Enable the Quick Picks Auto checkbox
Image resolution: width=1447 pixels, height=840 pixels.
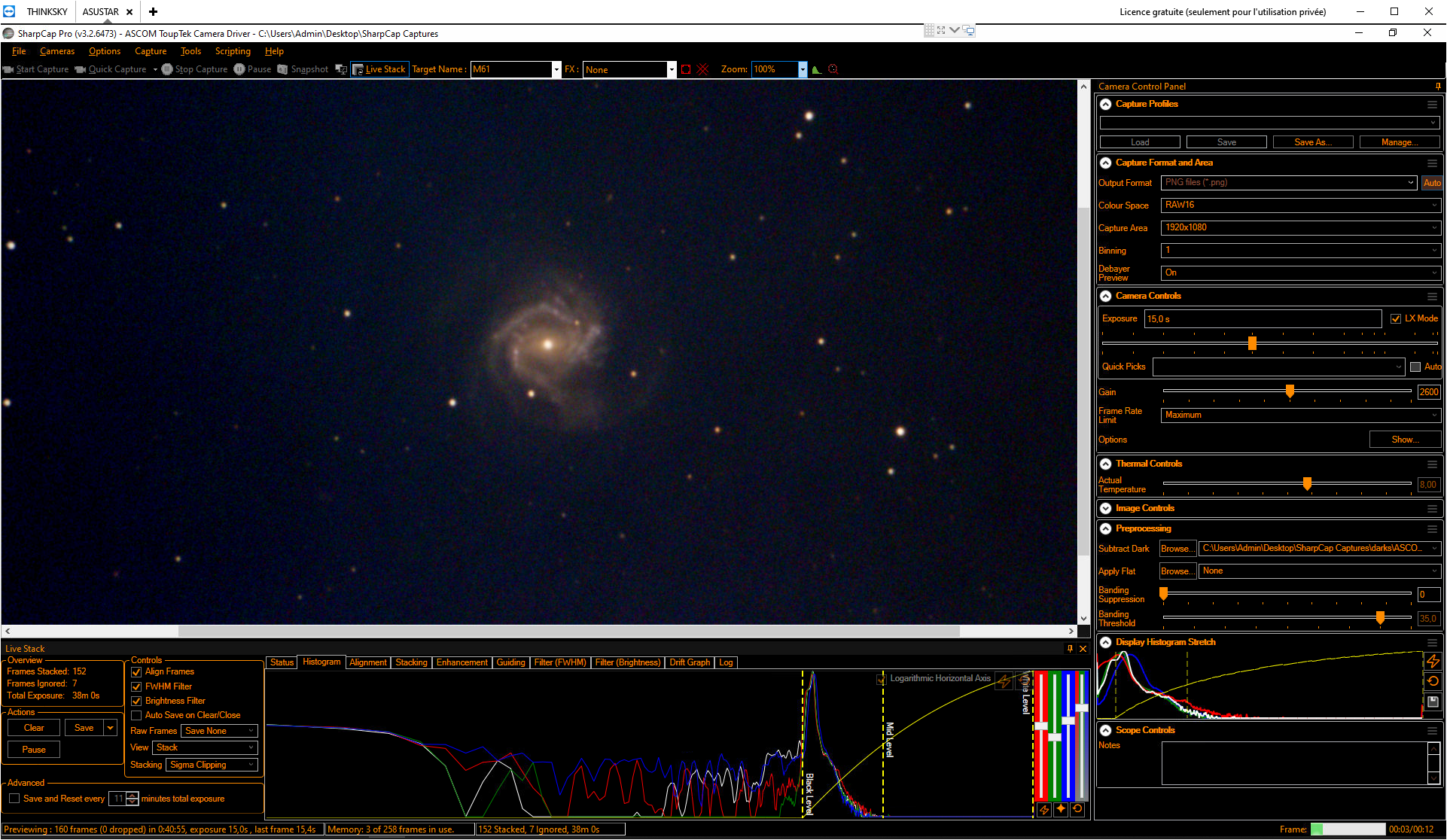(x=1415, y=367)
